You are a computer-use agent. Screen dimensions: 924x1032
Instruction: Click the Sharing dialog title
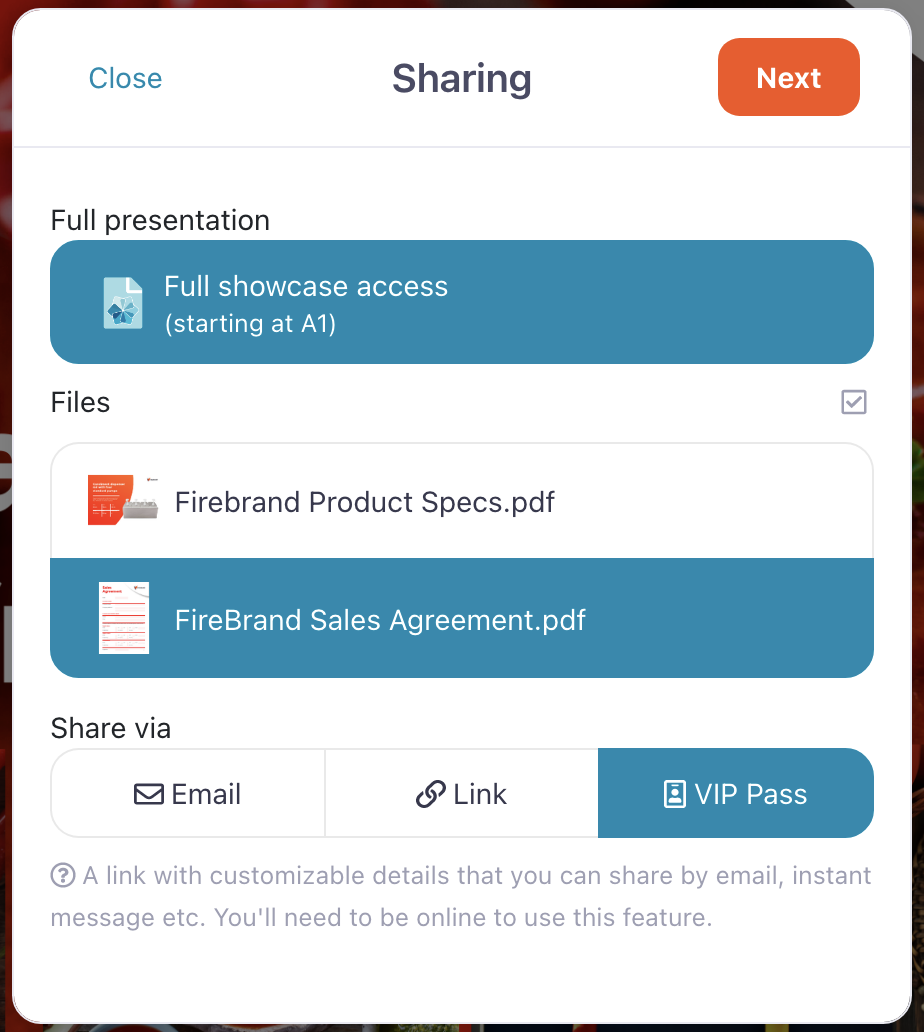[461, 78]
